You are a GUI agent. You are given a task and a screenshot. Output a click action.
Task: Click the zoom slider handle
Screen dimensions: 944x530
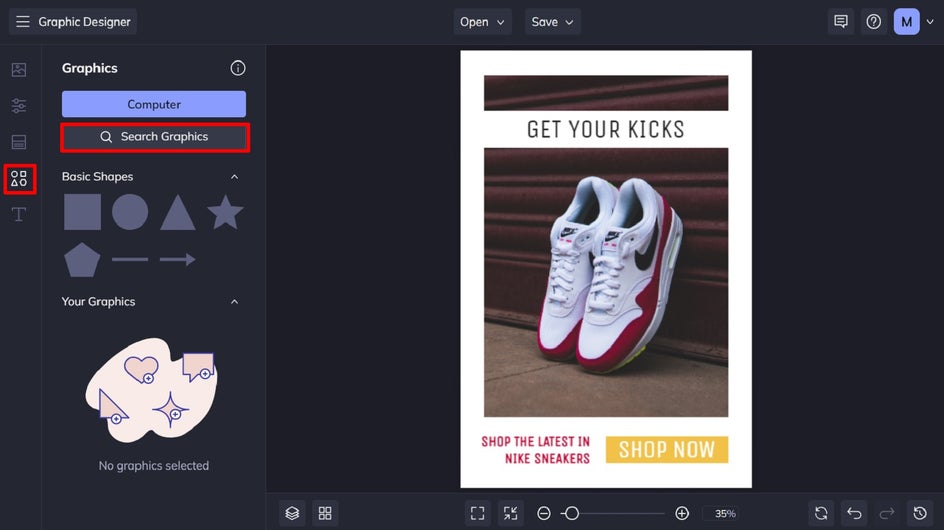[x=572, y=513]
